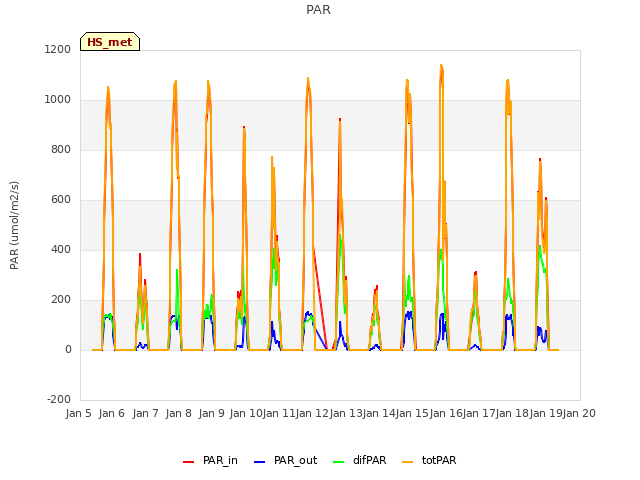The width and height of the screenshot is (640, 480).
Task: Toggle the PAR_out legend entry
Action: 285,460
